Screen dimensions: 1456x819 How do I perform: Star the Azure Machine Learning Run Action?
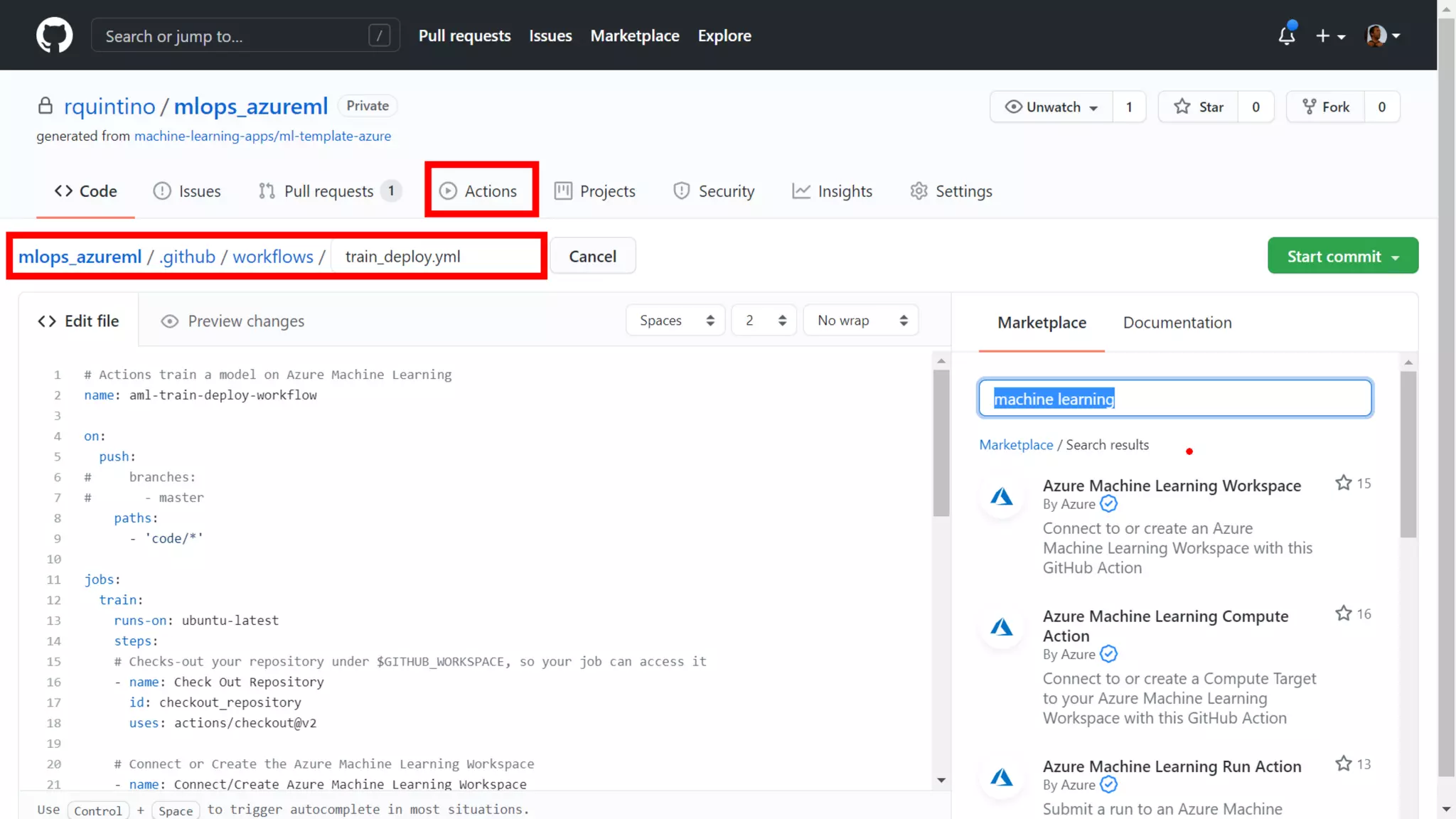coord(1343,764)
